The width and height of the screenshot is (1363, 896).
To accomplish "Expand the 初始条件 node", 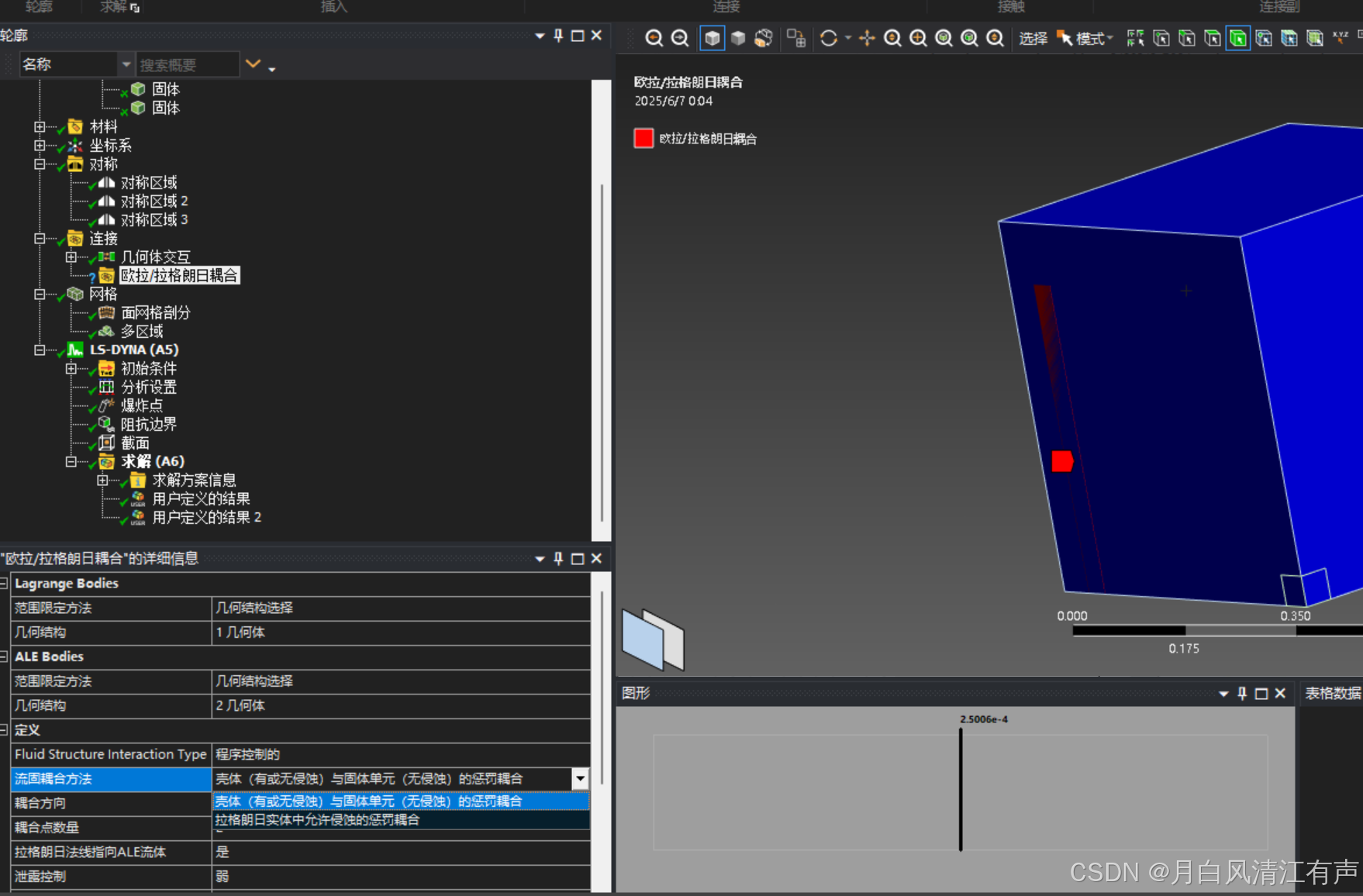I will click(71, 368).
